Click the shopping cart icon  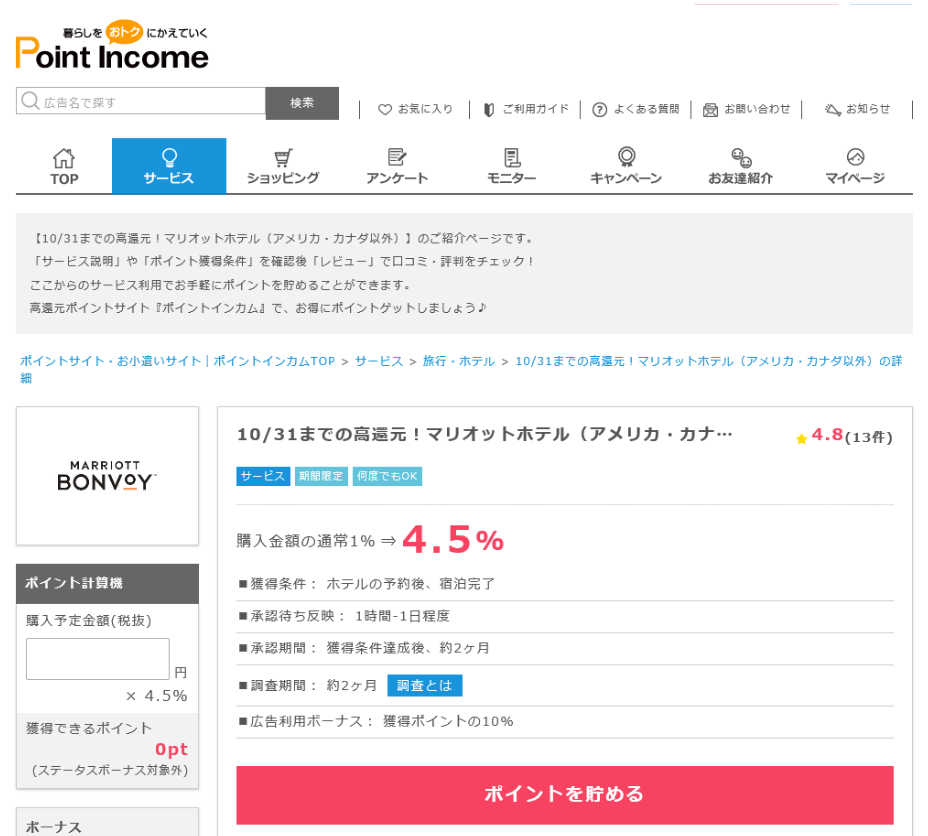pos(283,158)
